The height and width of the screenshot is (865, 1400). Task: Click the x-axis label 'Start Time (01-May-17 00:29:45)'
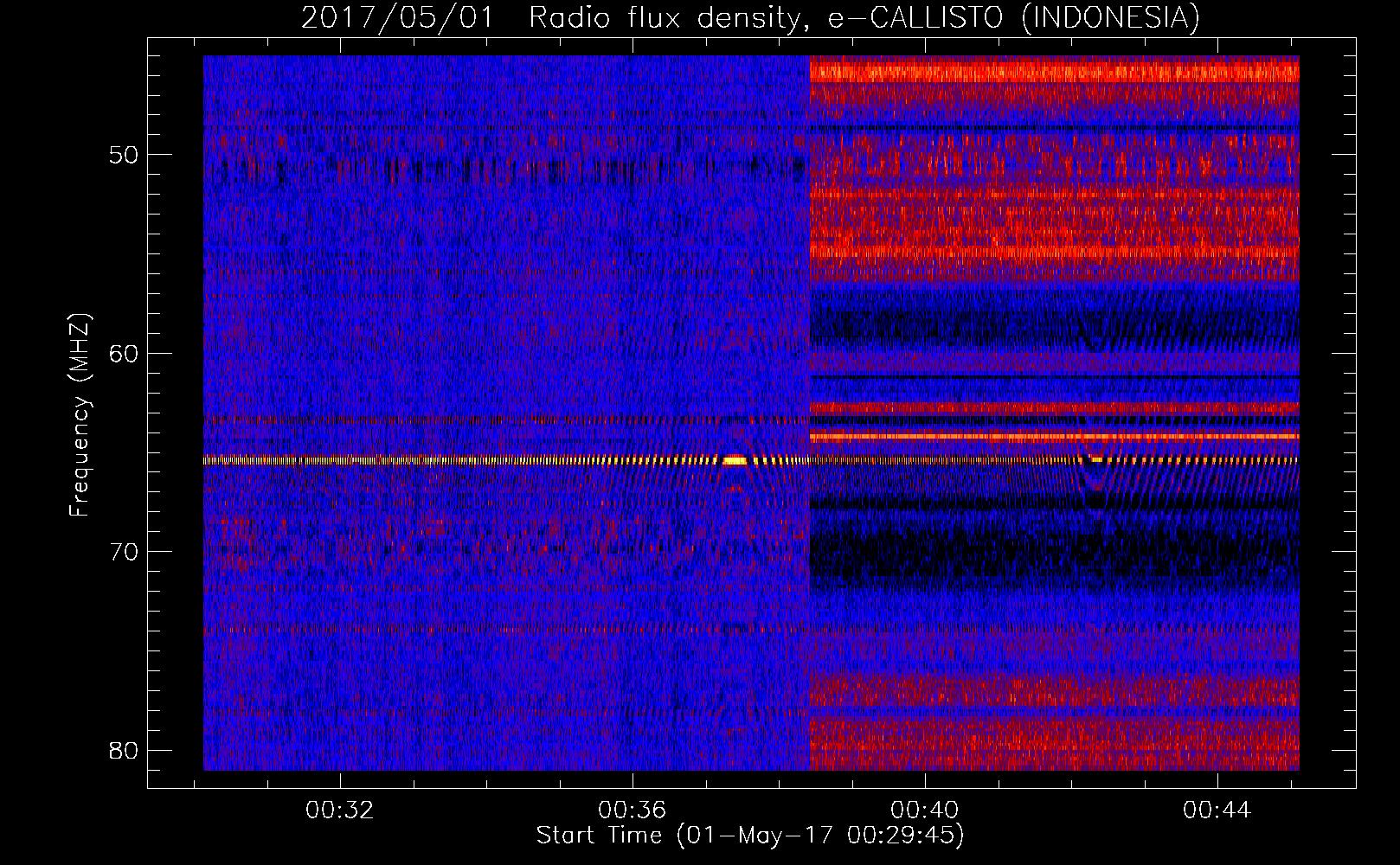click(x=750, y=836)
